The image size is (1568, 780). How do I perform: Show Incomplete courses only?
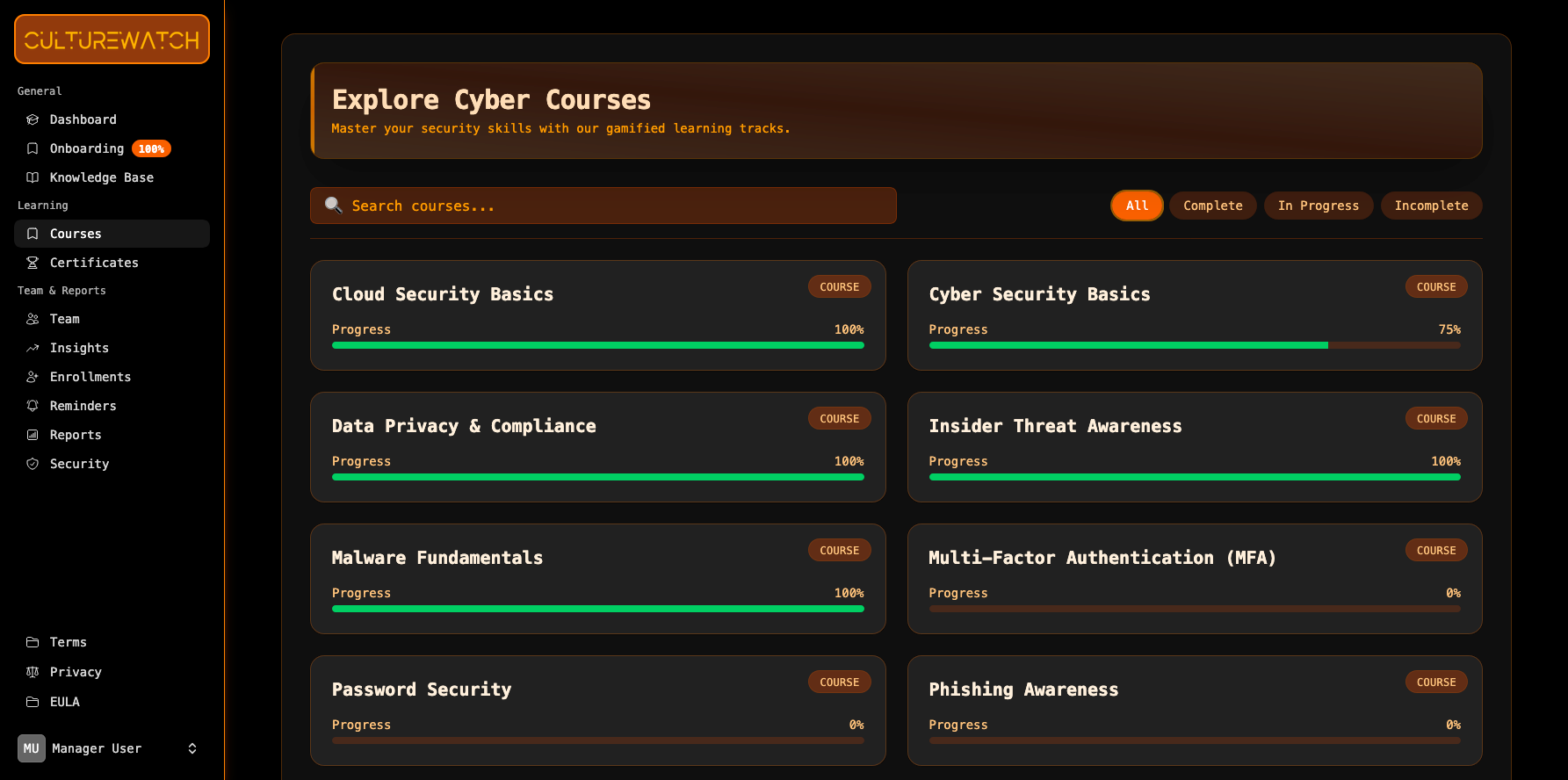(1431, 206)
